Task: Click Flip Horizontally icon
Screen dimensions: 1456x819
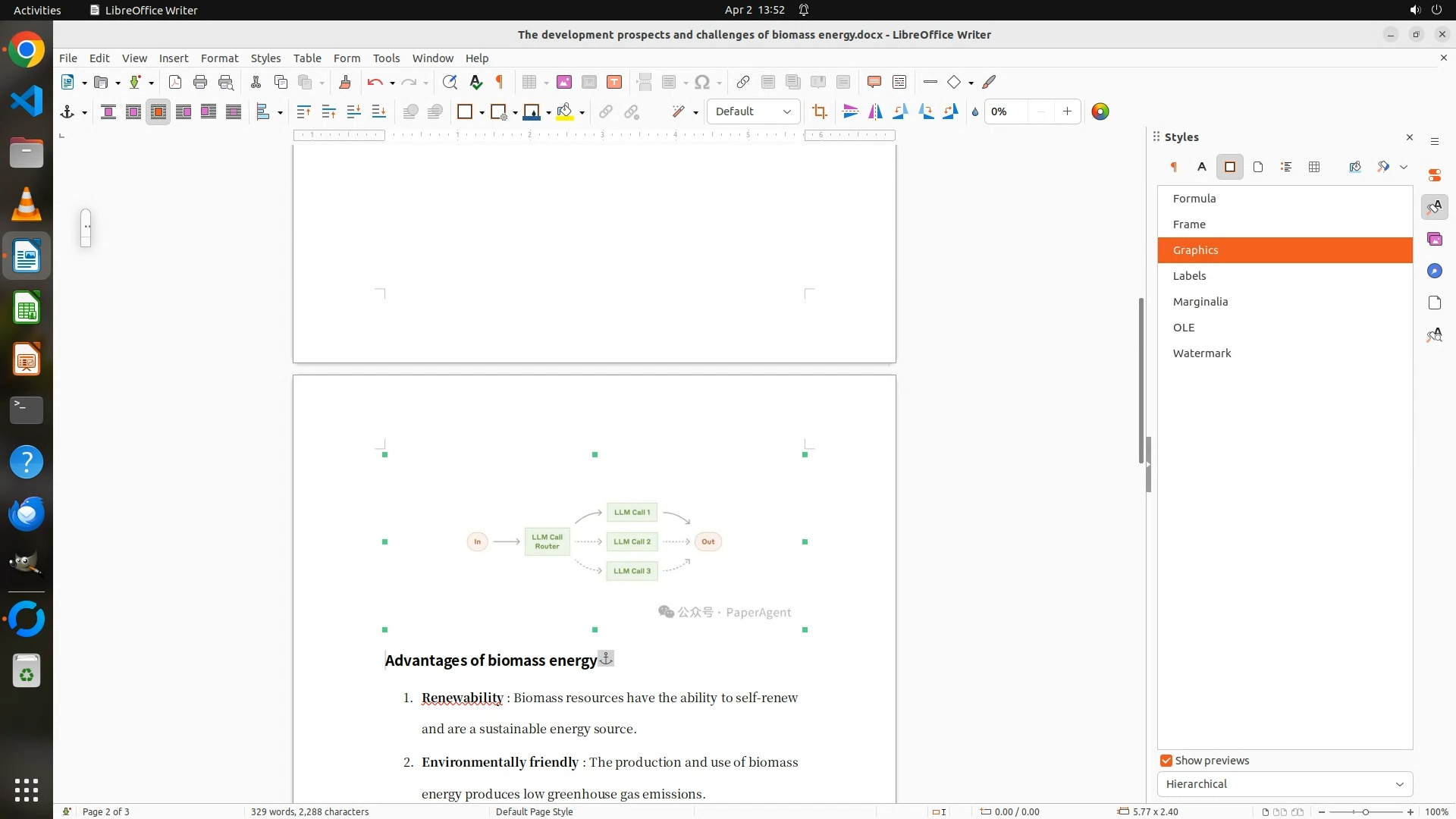Action: [875, 111]
